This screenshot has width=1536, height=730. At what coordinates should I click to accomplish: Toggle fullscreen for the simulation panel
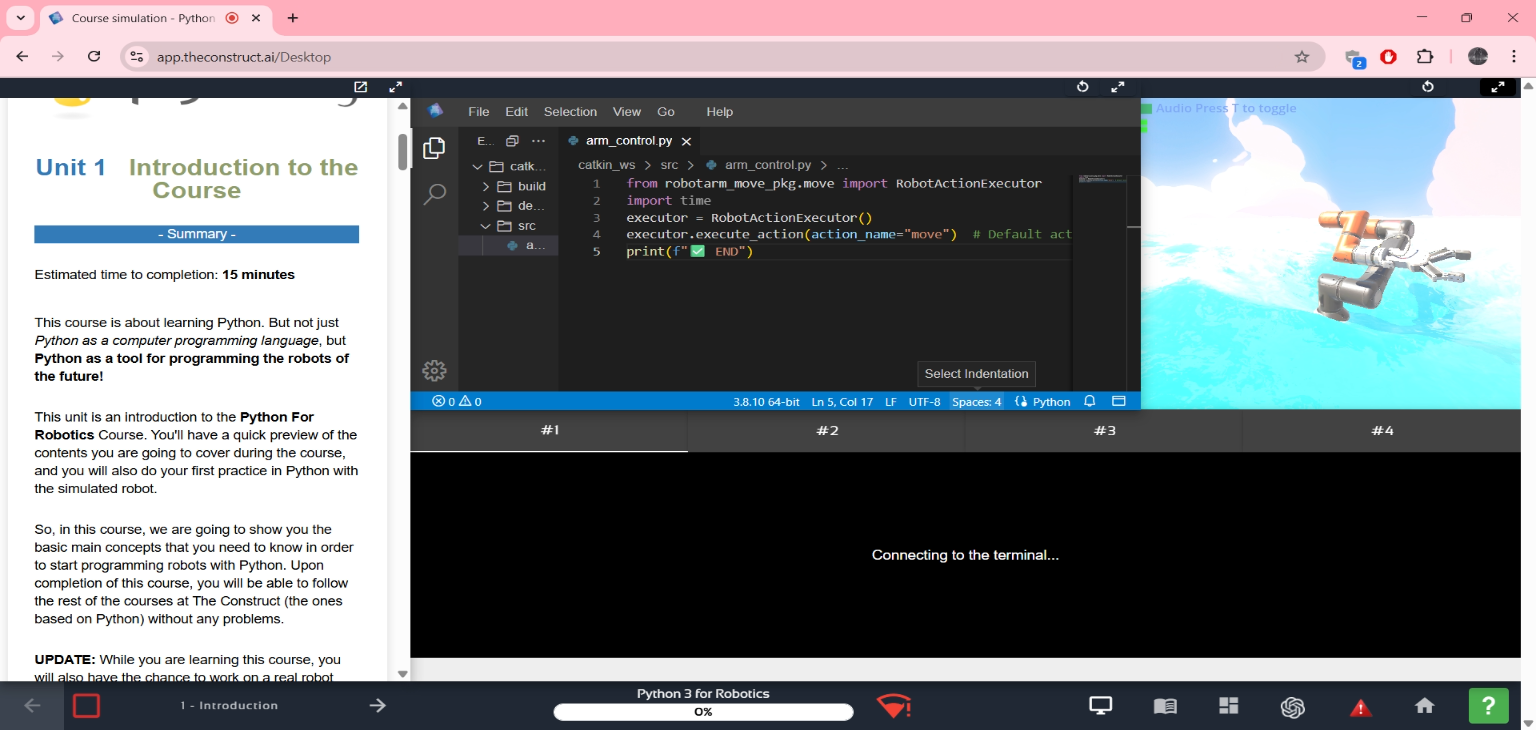point(1497,87)
